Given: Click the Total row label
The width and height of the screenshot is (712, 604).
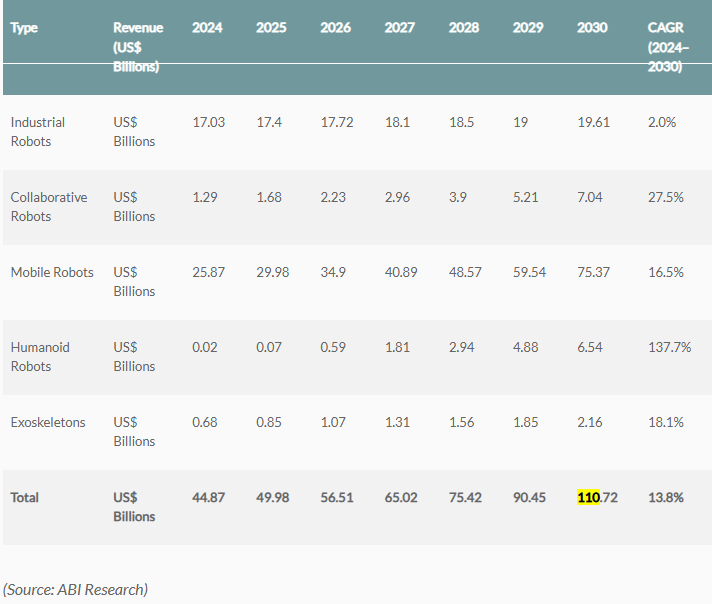Looking at the screenshot, I should click(x=25, y=497).
